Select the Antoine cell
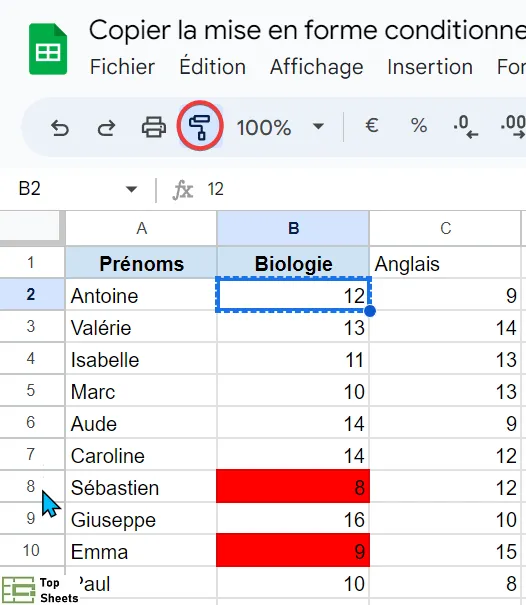 tap(141, 295)
